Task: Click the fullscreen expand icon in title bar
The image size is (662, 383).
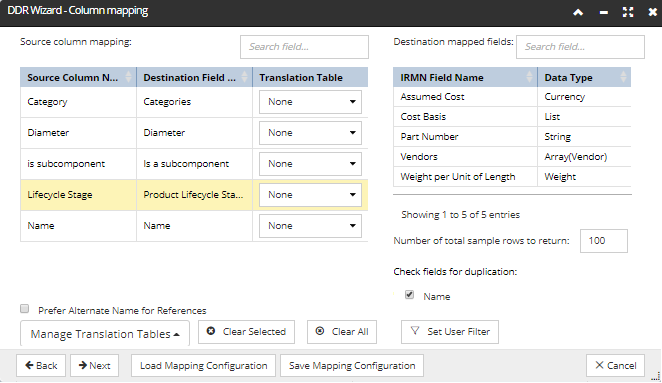Action: point(628,12)
